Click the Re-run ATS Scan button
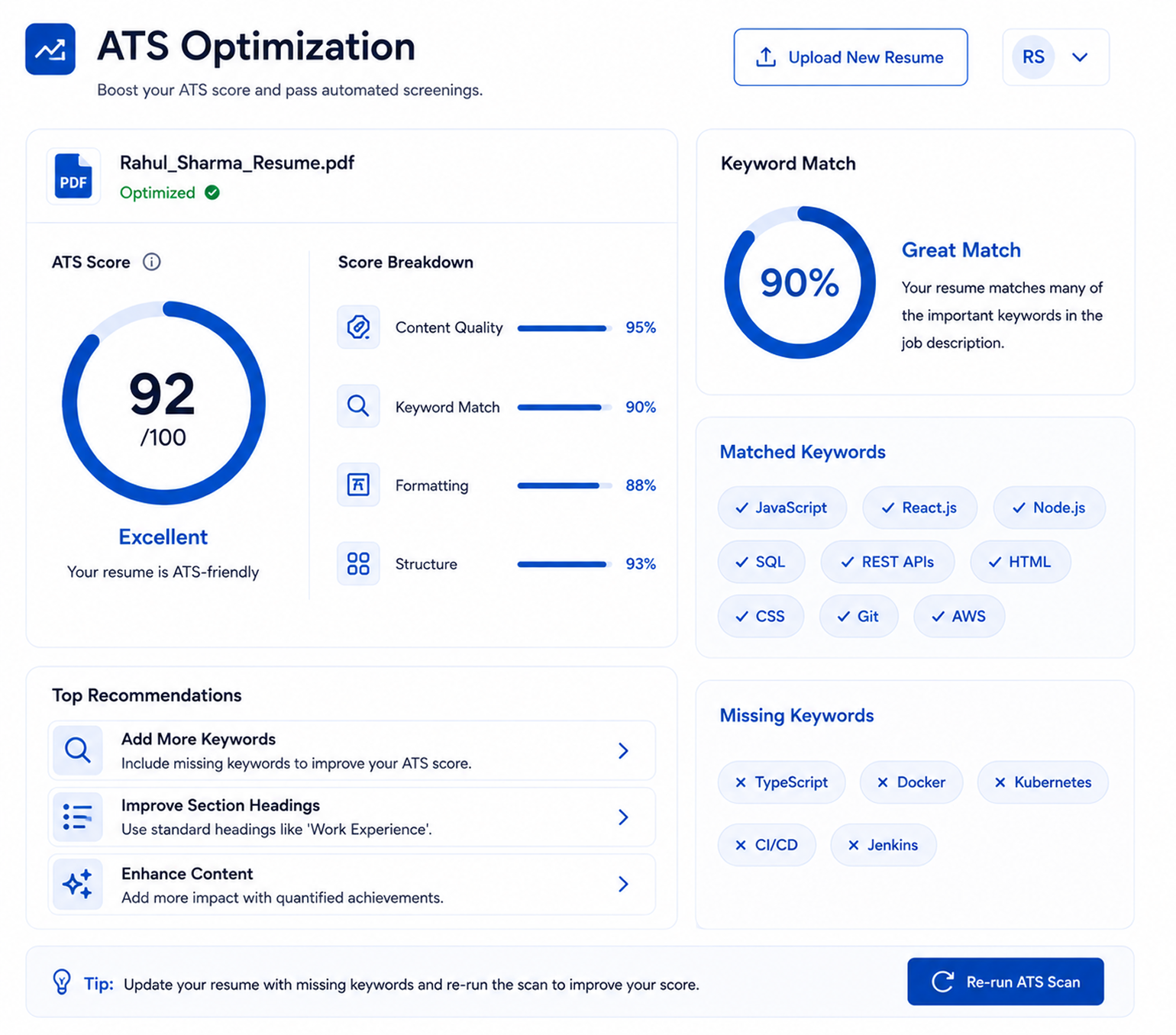 [x=1006, y=982]
